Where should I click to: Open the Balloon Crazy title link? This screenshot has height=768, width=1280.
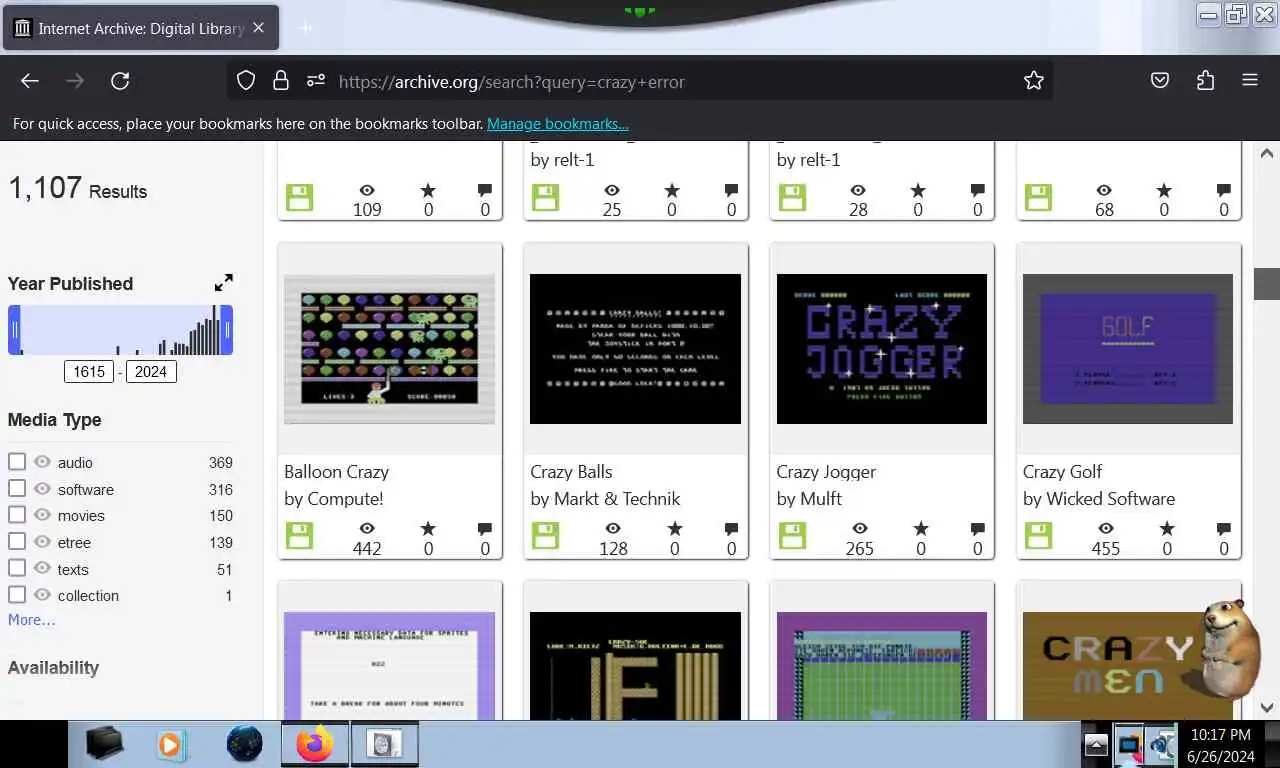(337, 472)
